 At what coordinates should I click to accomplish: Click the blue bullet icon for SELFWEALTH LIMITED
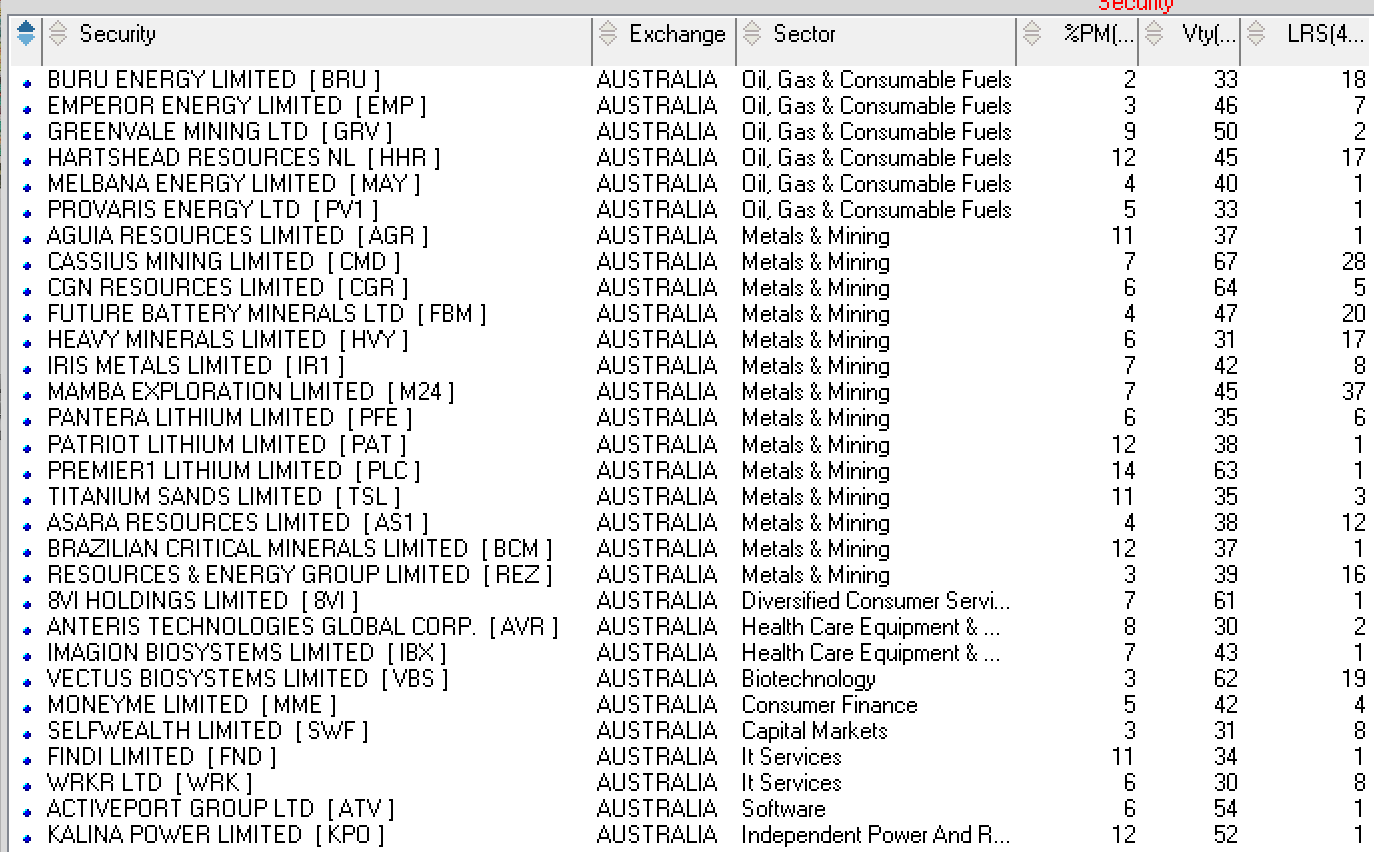coord(27,732)
